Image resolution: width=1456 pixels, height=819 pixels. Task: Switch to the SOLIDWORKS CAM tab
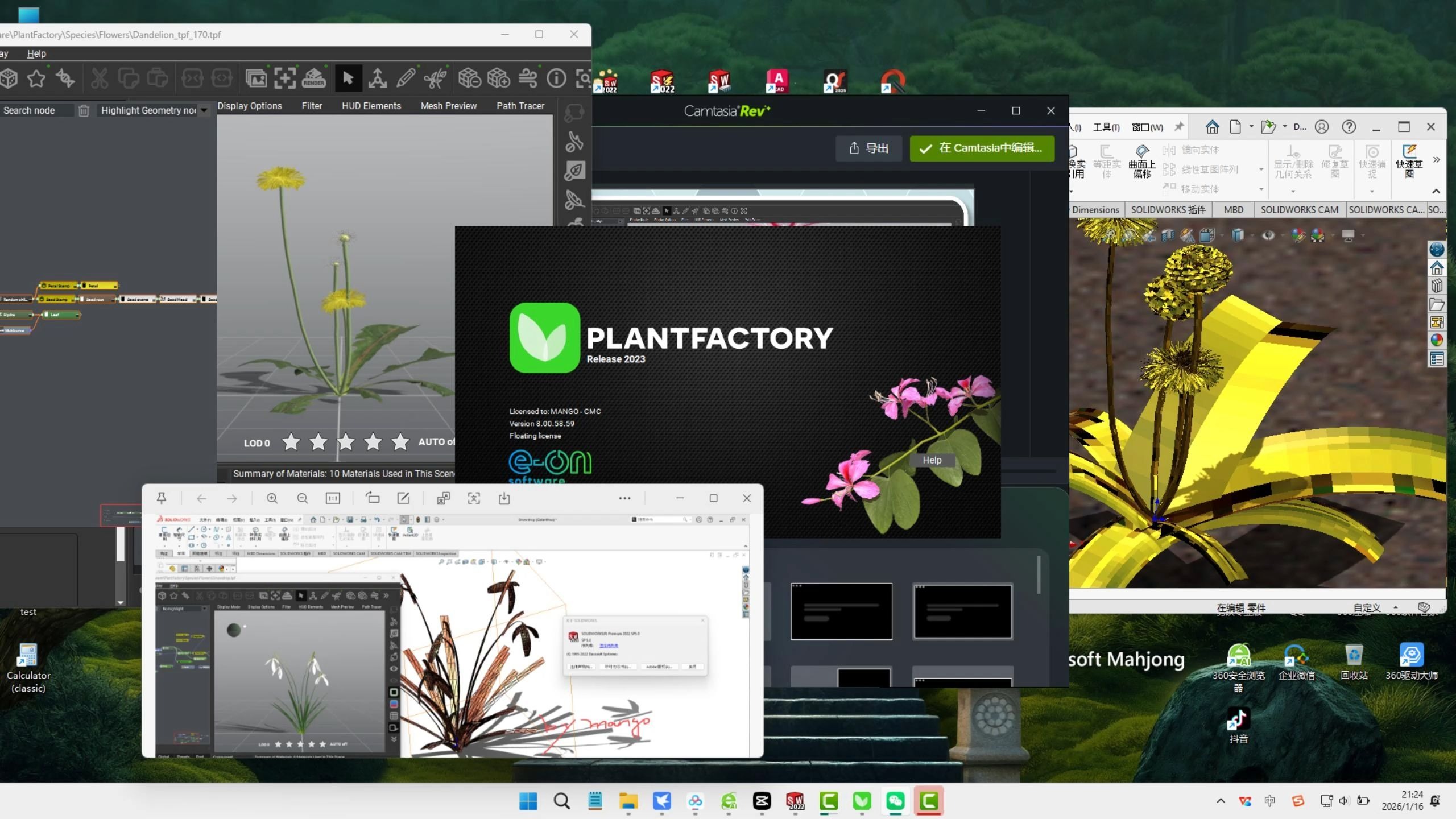pyautogui.click(x=1299, y=209)
